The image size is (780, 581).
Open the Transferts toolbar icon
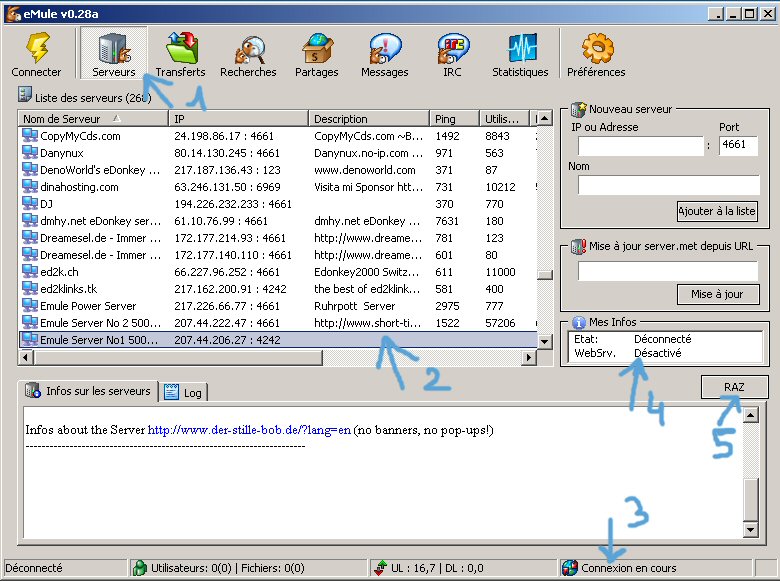182,47
